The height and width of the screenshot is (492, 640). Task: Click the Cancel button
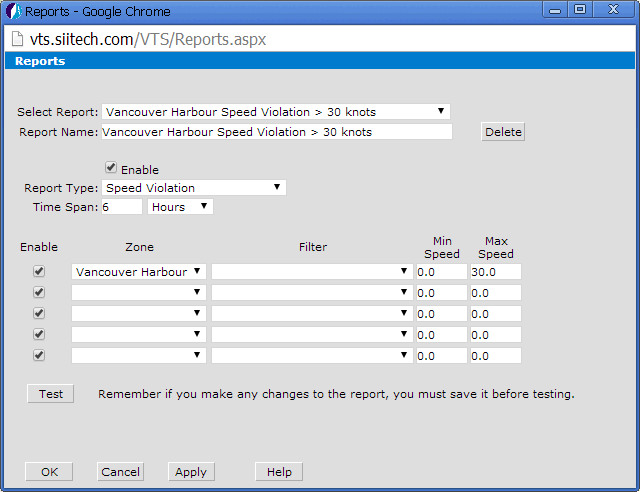(x=120, y=472)
